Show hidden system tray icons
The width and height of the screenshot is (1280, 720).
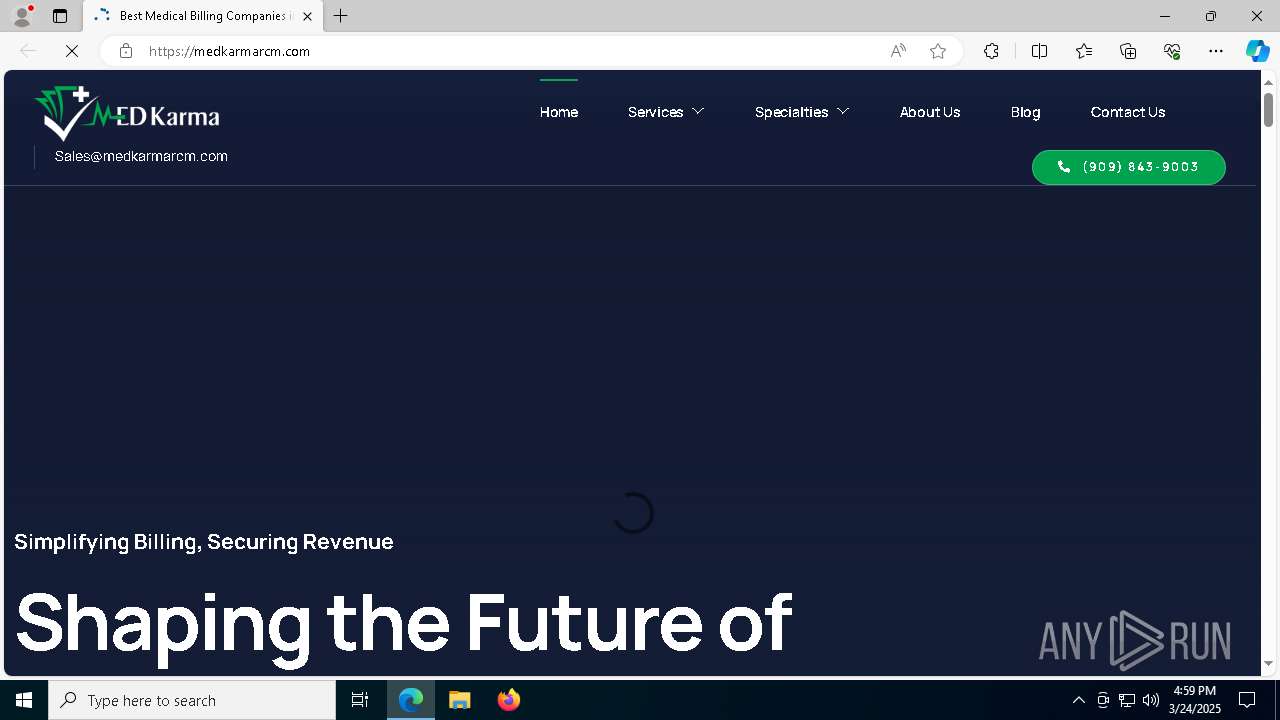point(1079,700)
